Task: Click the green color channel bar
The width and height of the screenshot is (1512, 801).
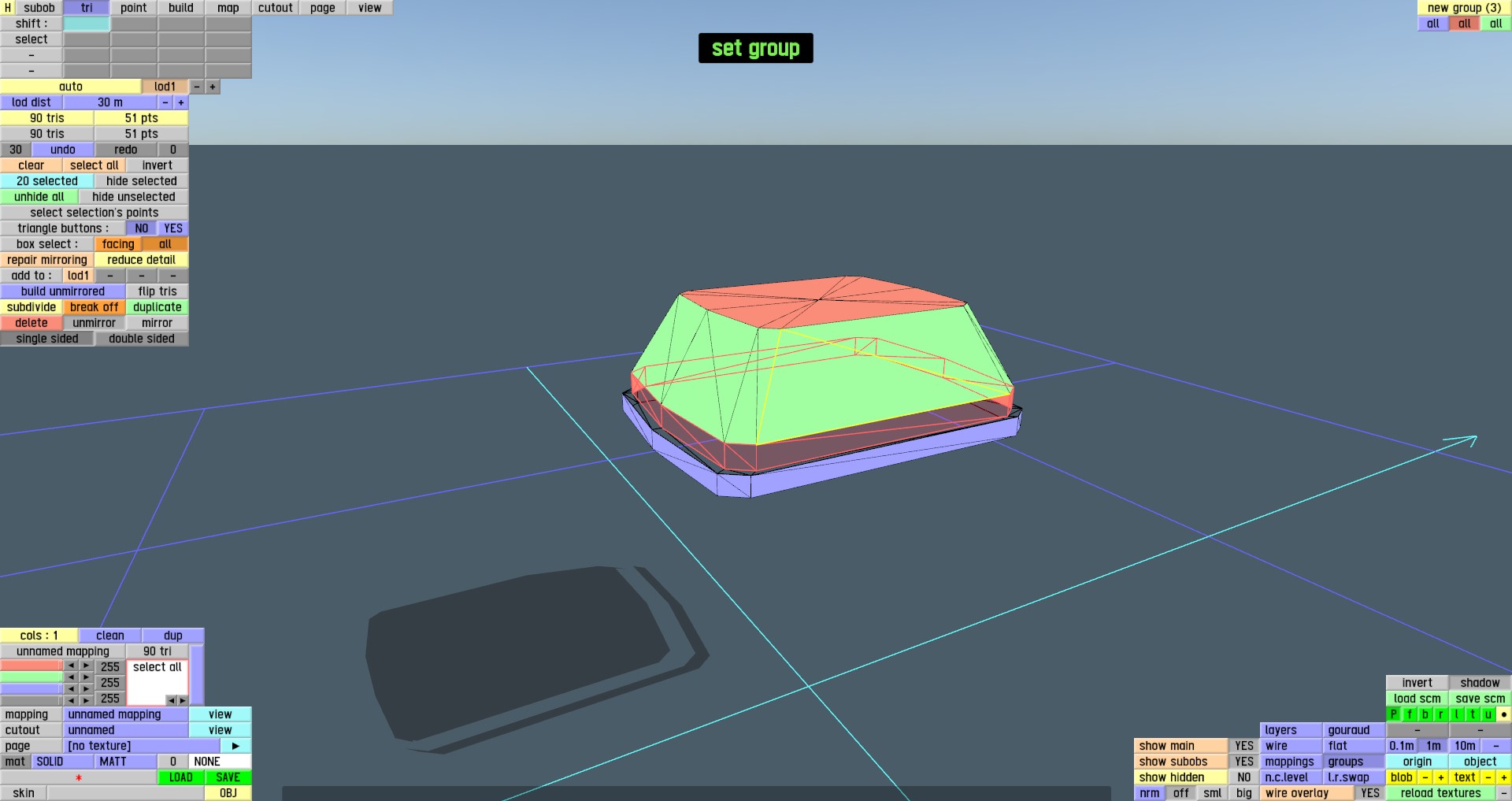Action: 31,677
